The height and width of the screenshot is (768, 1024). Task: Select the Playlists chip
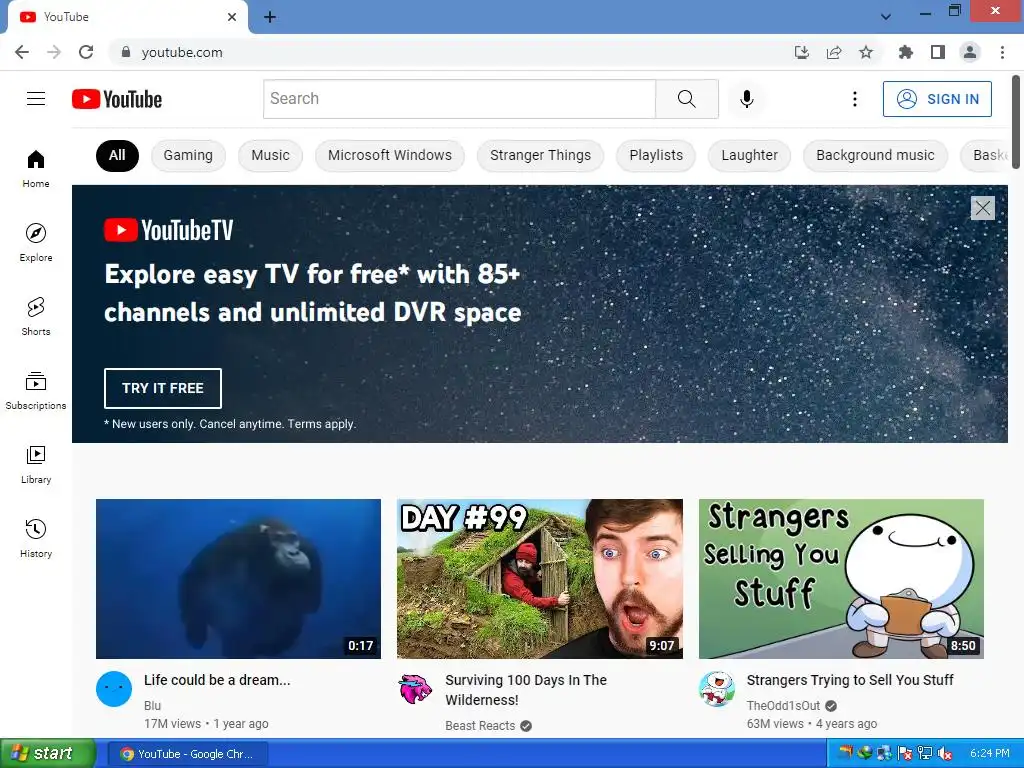(656, 155)
